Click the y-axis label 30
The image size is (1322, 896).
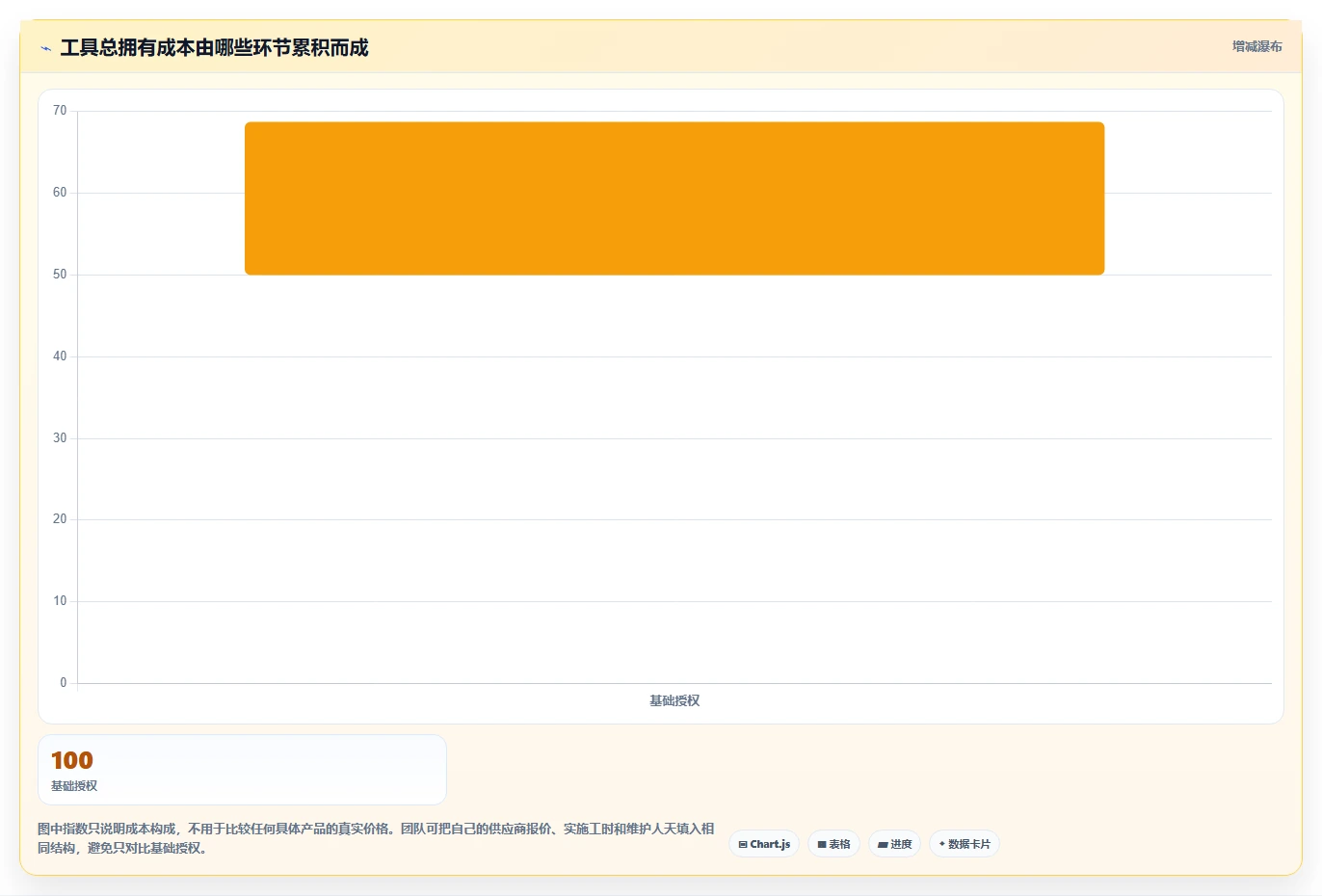point(60,438)
